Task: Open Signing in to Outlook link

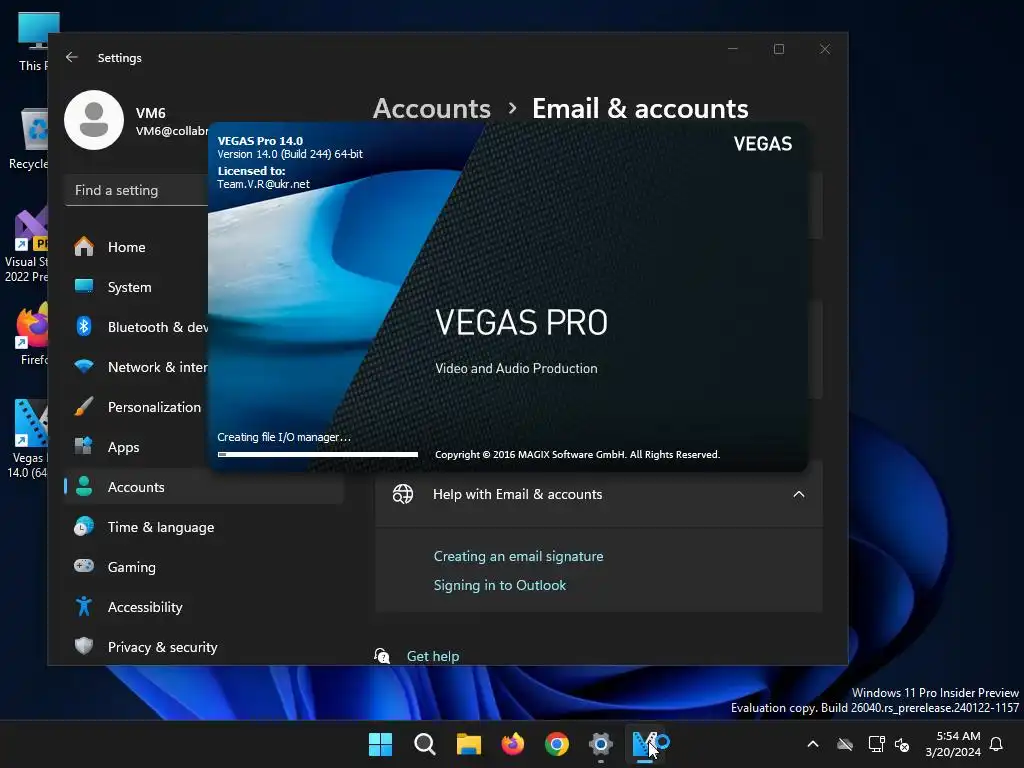Action: (x=500, y=585)
